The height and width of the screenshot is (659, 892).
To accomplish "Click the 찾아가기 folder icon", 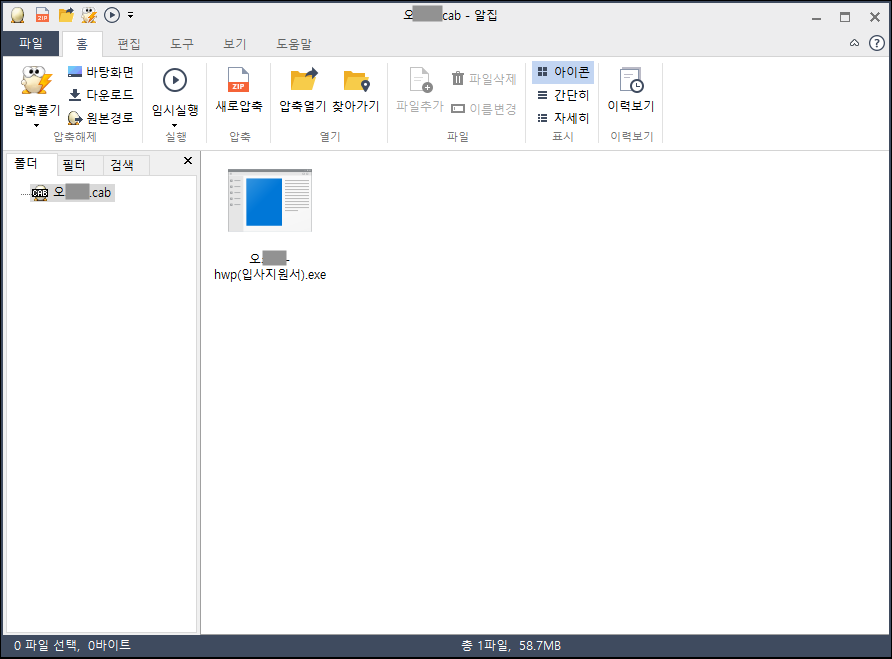I will click(356, 81).
